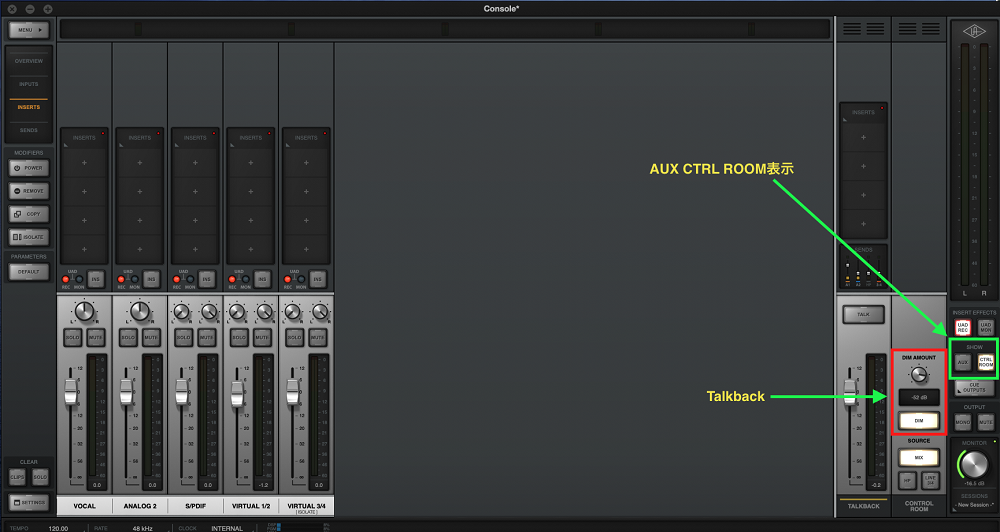Screen dimensions: 1000x532
Task: Open S/PDIF channel inserts preset menu triangle
Action: tap(177, 145)
